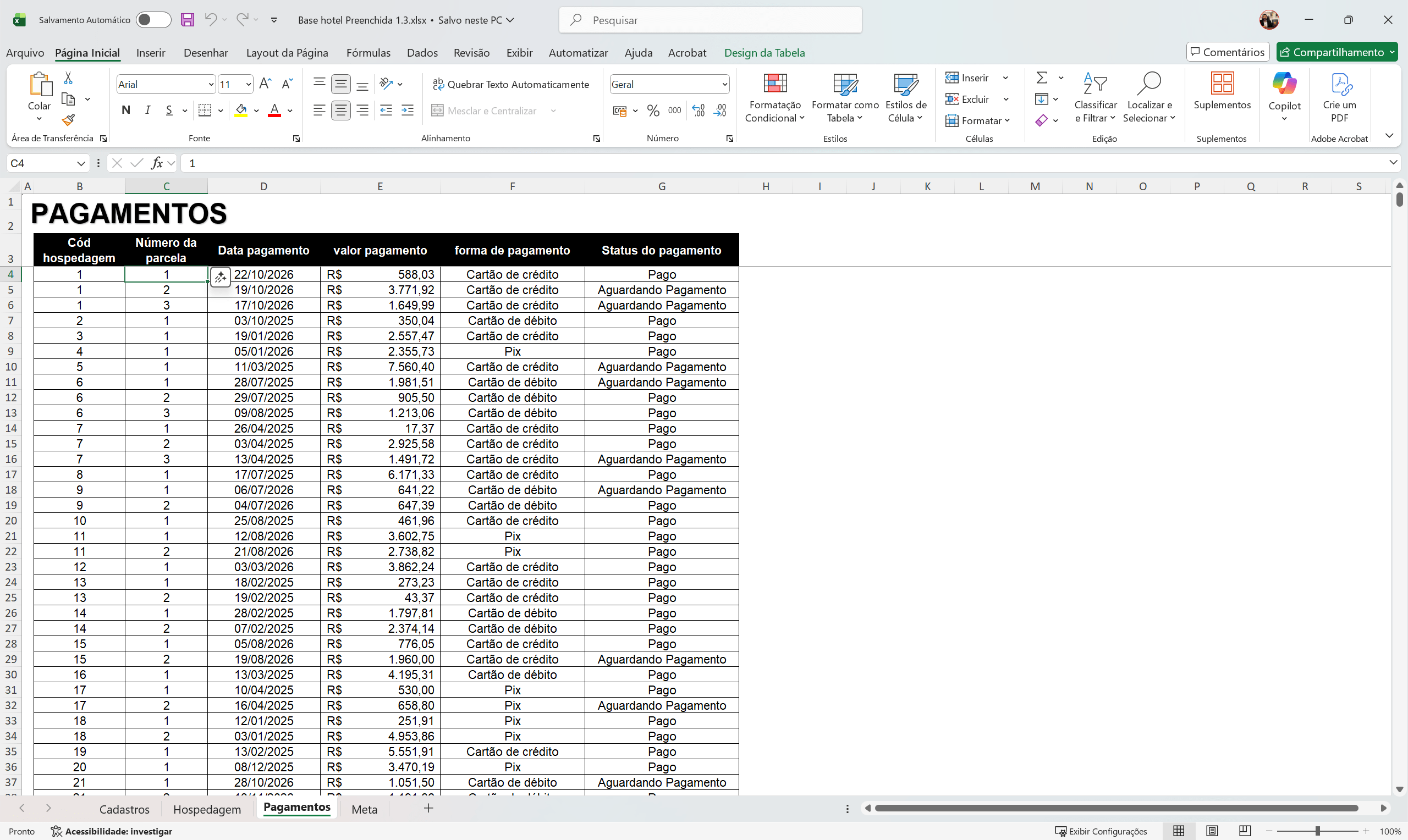Click the Cut scissors icon

(x=68, y=78)
